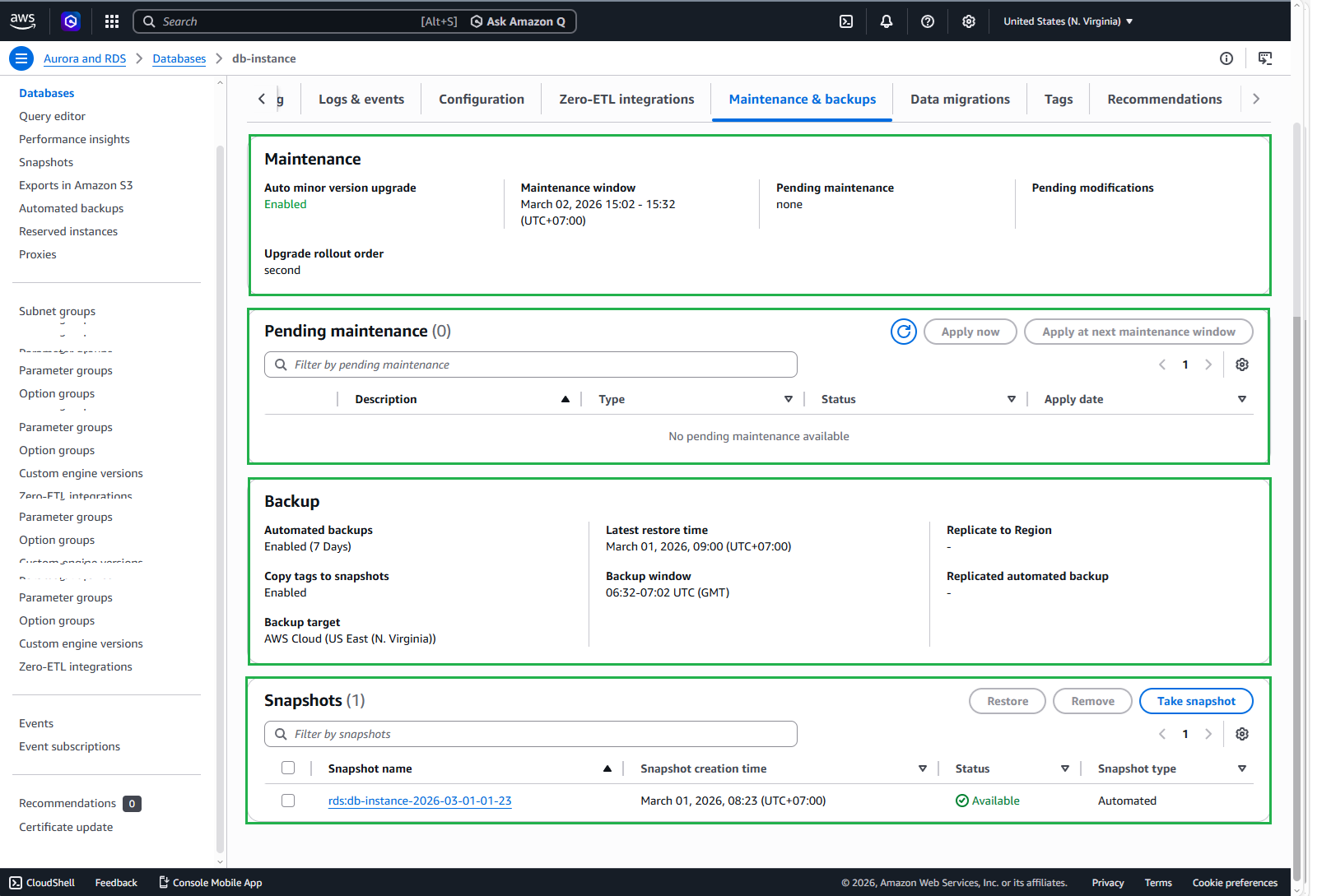1317x896 pixels.
Task: Click the Remove snapshot button
Action: (x=1092, y=701)
